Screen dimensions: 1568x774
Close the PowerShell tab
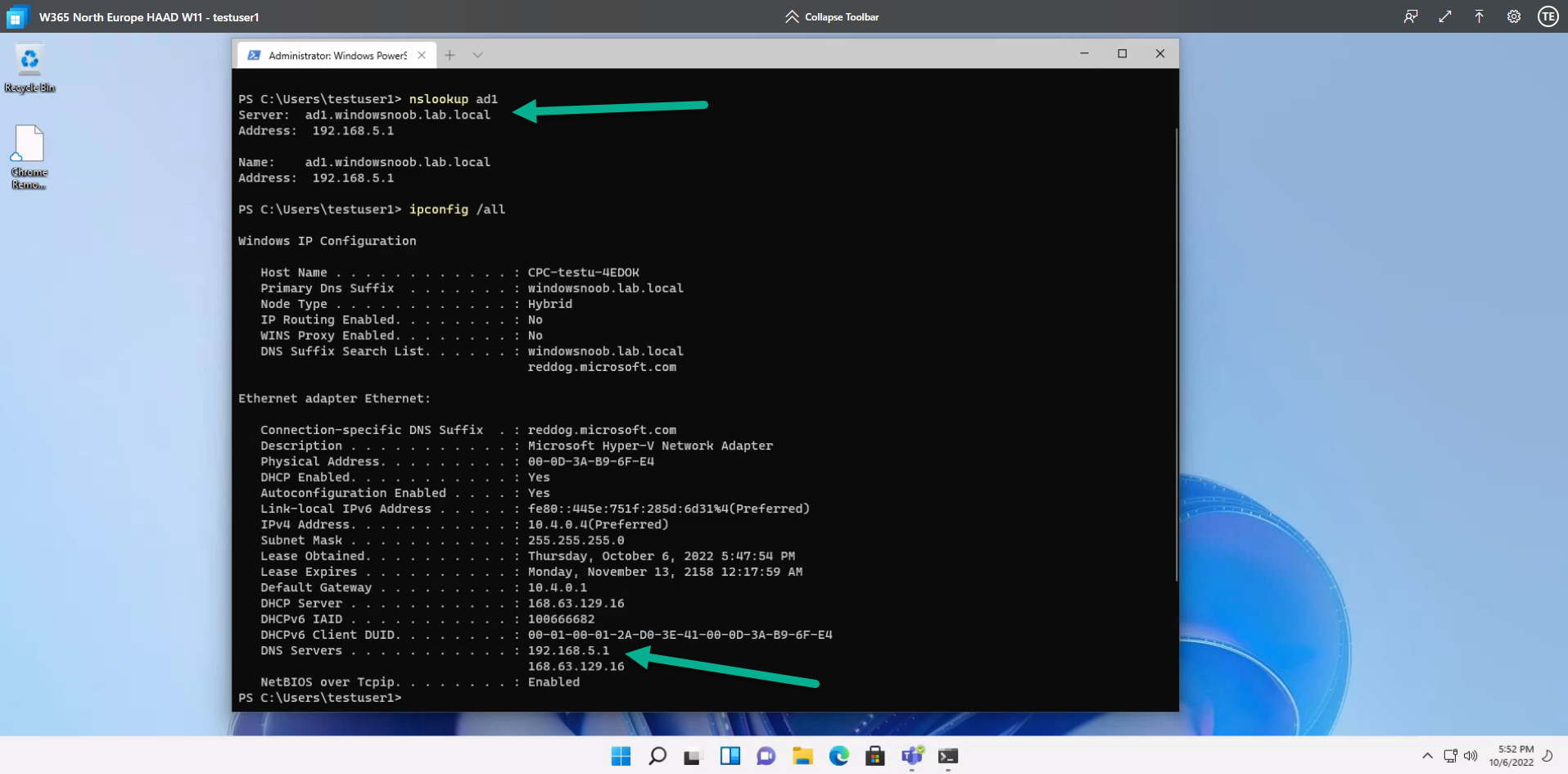point(422,55)
